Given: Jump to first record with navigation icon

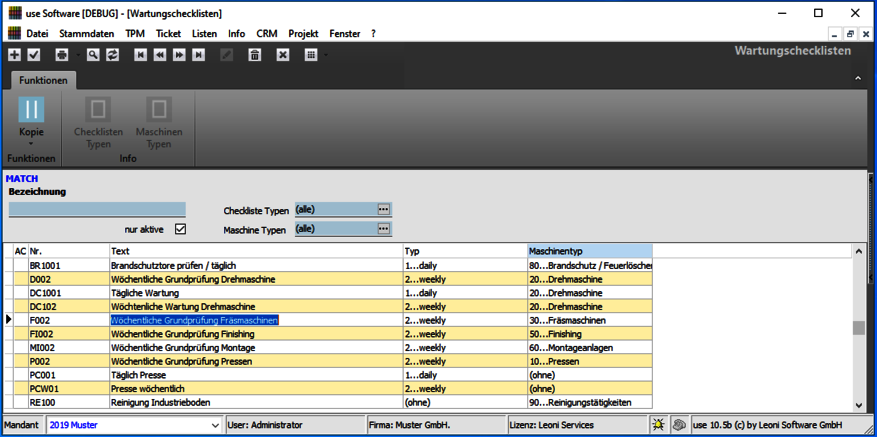Looking at the screenshot, I should [141, 55].
